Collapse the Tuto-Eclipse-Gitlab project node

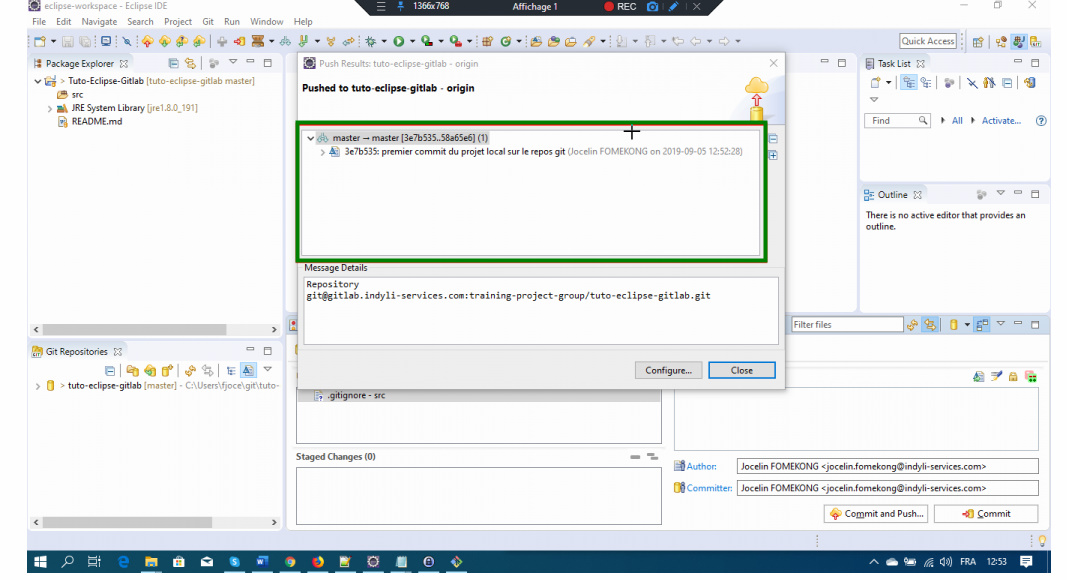(x=37, y=81)
